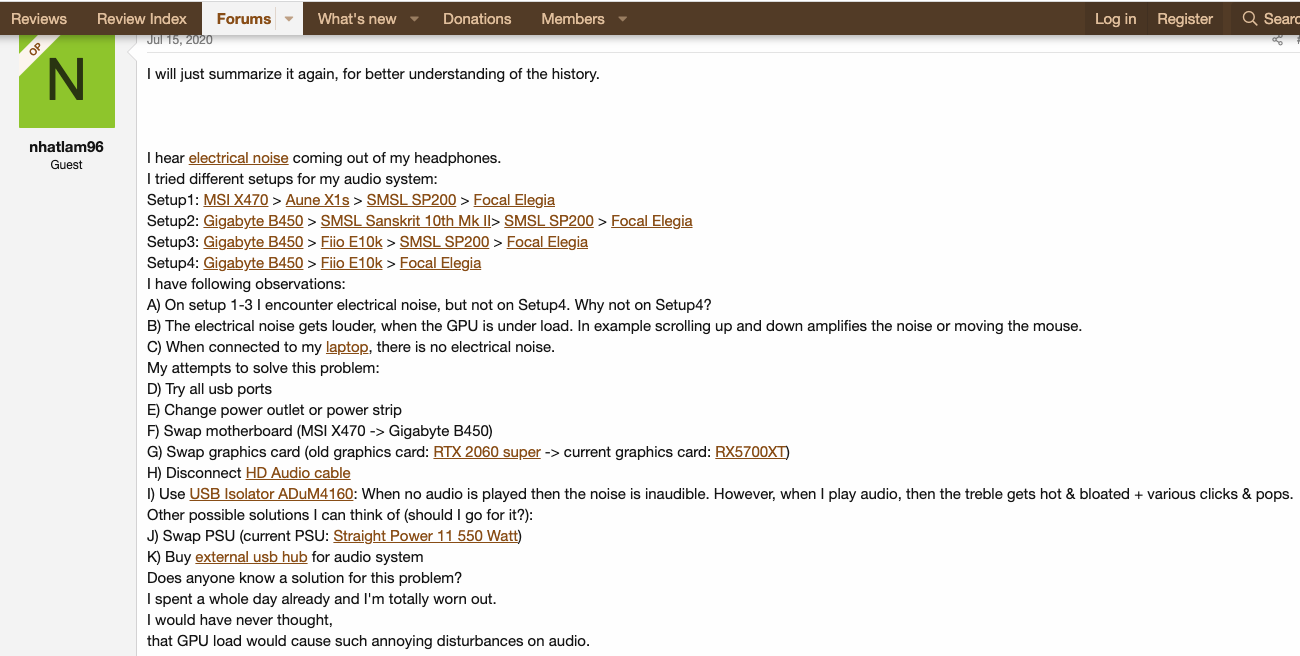
Task: Click the green N avatar of nhatlam96
Action: 67,82
